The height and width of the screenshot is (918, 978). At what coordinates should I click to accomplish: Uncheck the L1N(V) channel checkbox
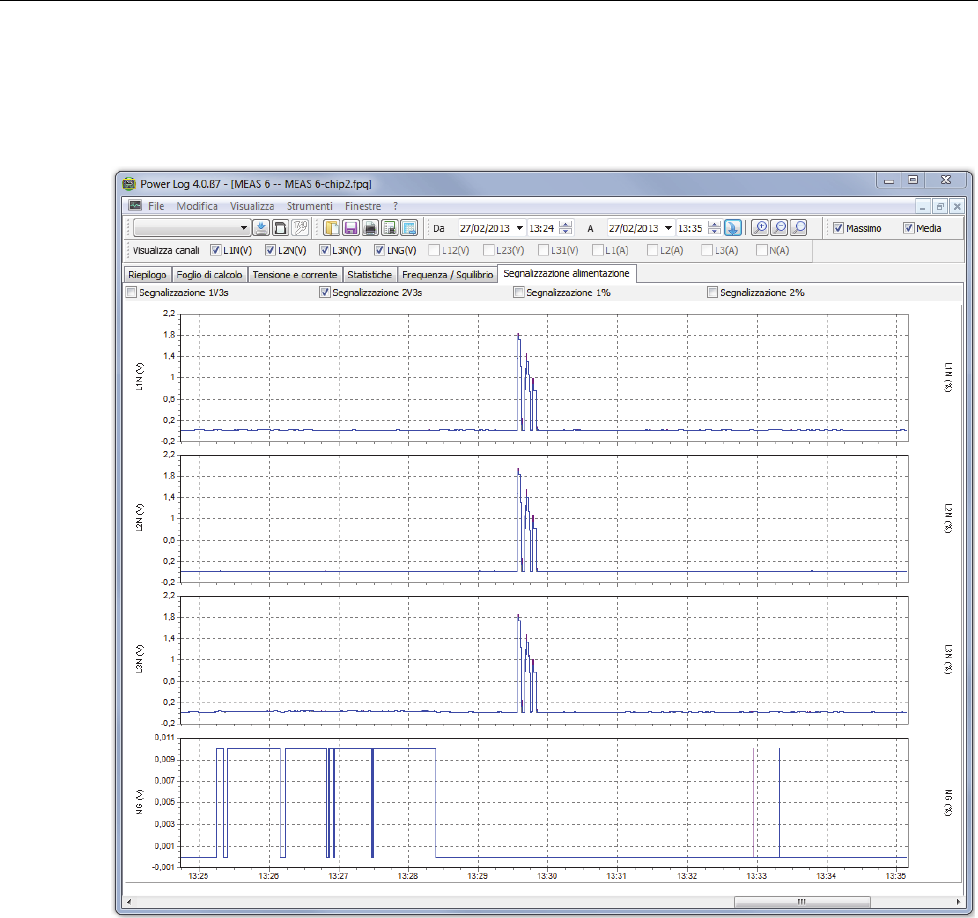point(217,250)
